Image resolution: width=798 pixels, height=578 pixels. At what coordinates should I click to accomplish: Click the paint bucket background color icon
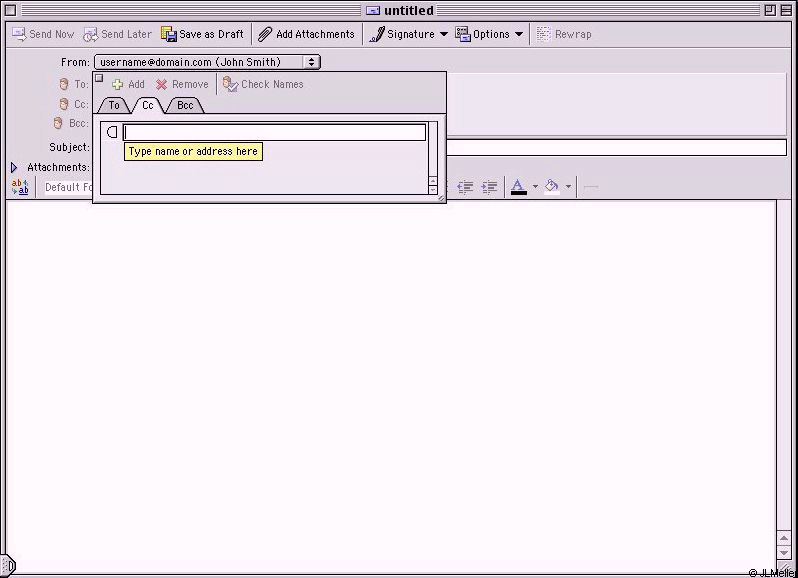(552, 187)
